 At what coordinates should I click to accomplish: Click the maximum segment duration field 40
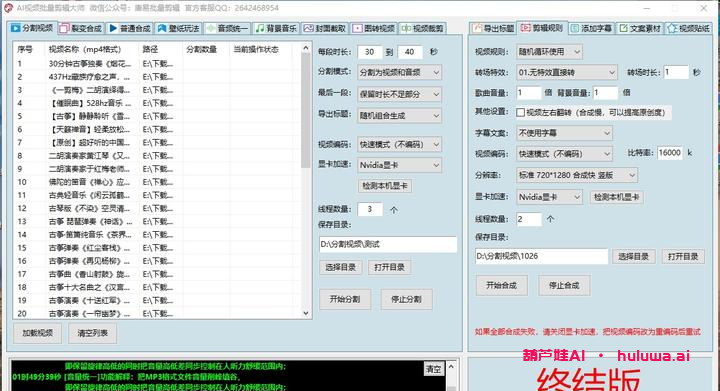click(410, 52)
